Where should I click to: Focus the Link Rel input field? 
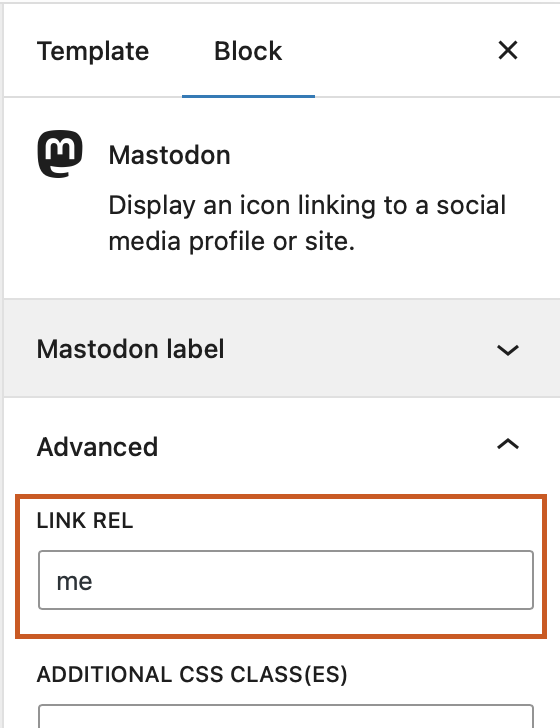click(x=286, y=580)
